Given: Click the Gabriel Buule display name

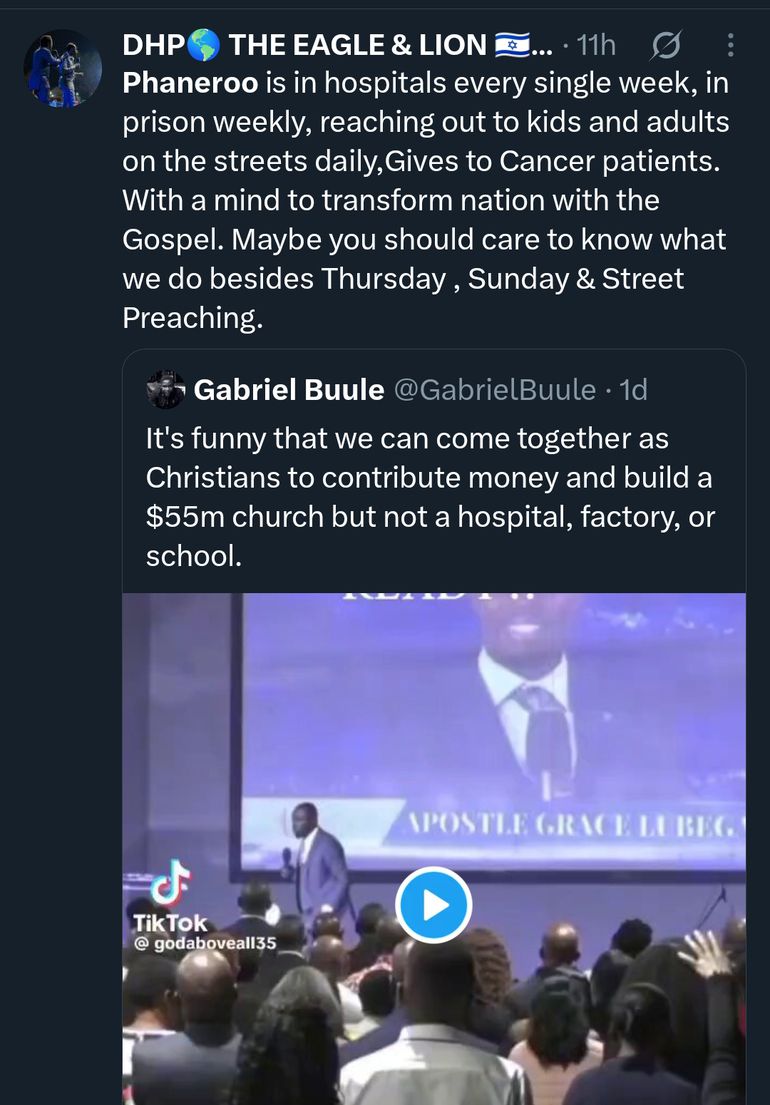Looking at the screenshot, I should tap(288, 389).
